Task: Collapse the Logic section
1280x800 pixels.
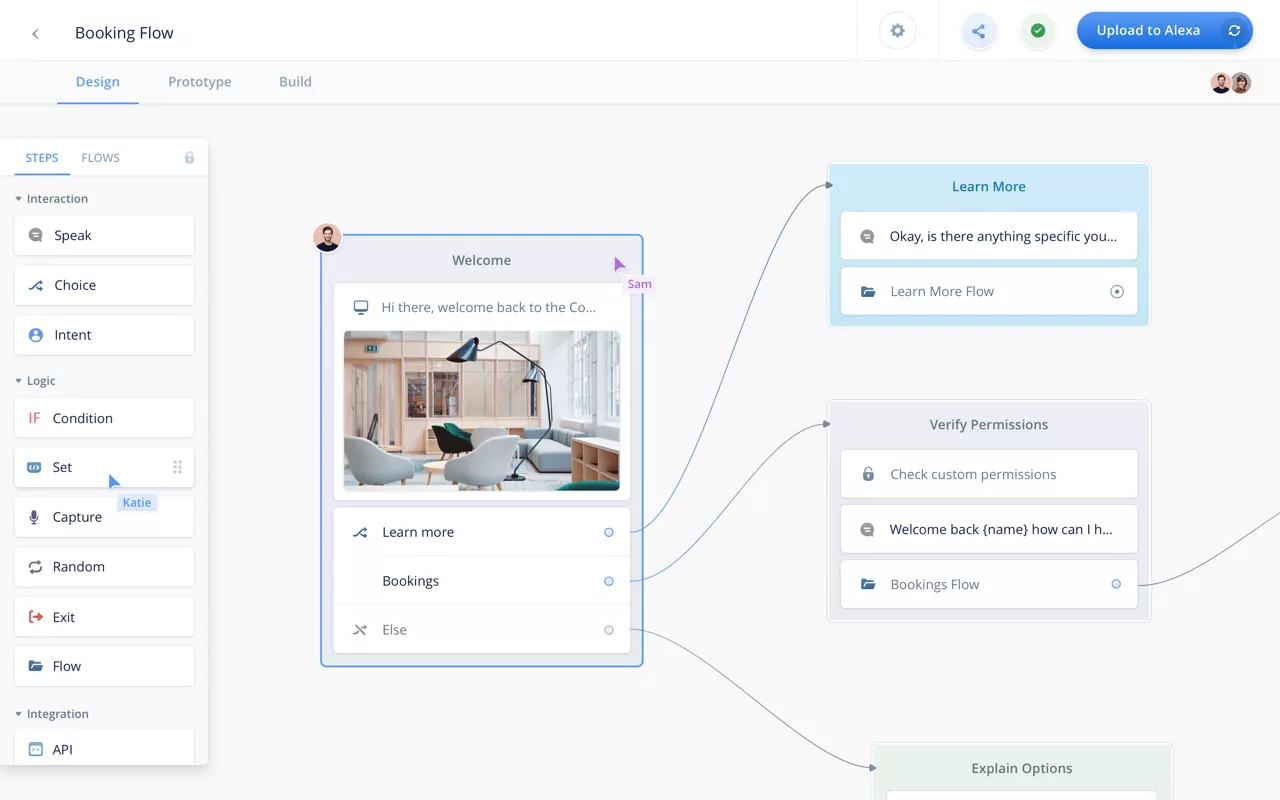Action: tap(19, 381)
